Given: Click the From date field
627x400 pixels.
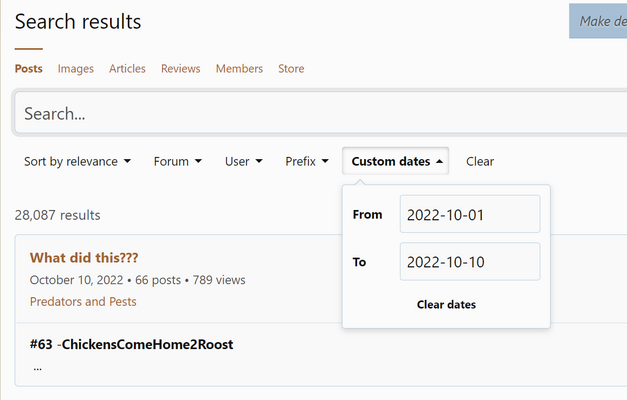Looking at the screenshot, I should click(x=470, y=214).
